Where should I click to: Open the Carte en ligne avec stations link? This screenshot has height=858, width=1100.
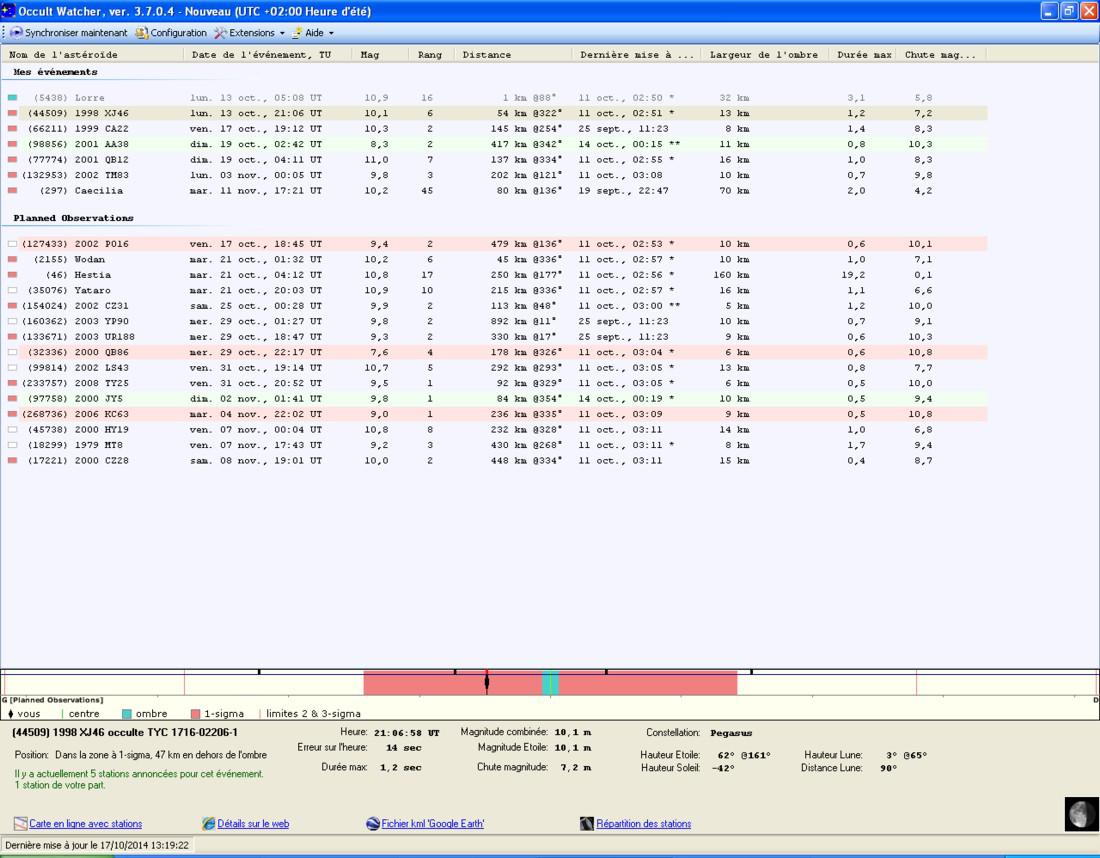click(x=86, y=824)
